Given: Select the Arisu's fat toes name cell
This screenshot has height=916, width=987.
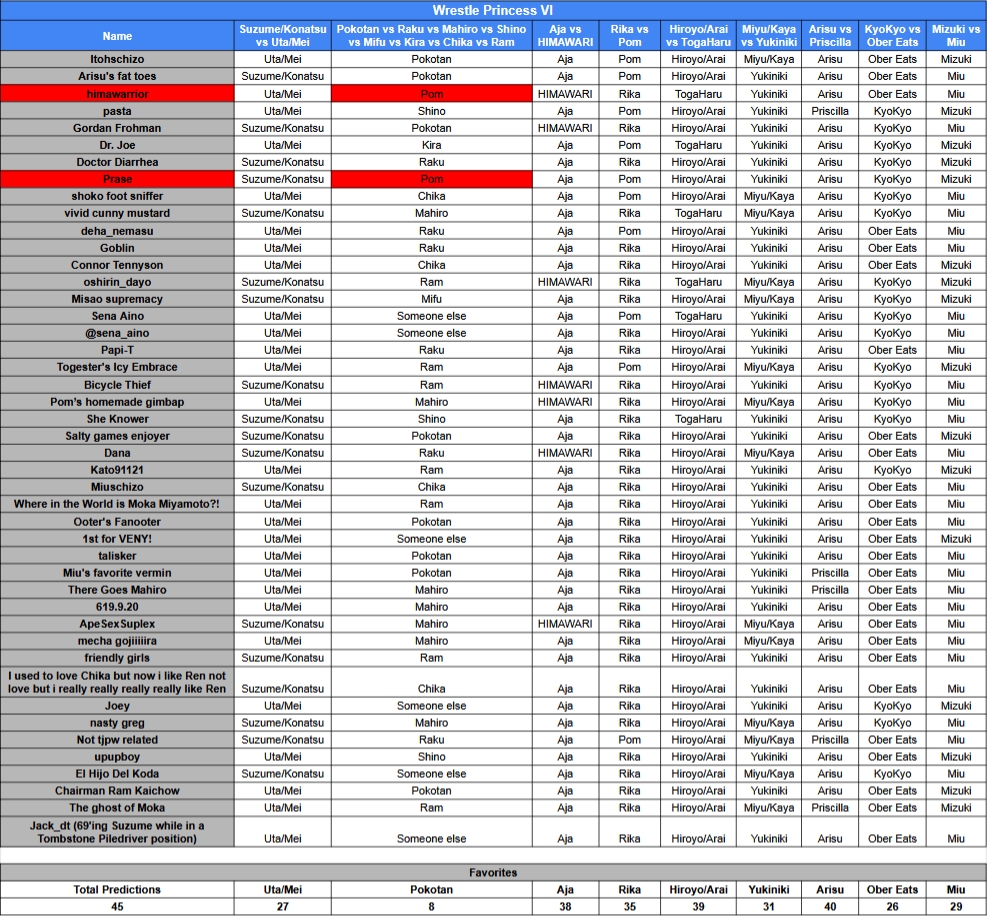Looking at the screenshot, I should (x=117, y=76).
